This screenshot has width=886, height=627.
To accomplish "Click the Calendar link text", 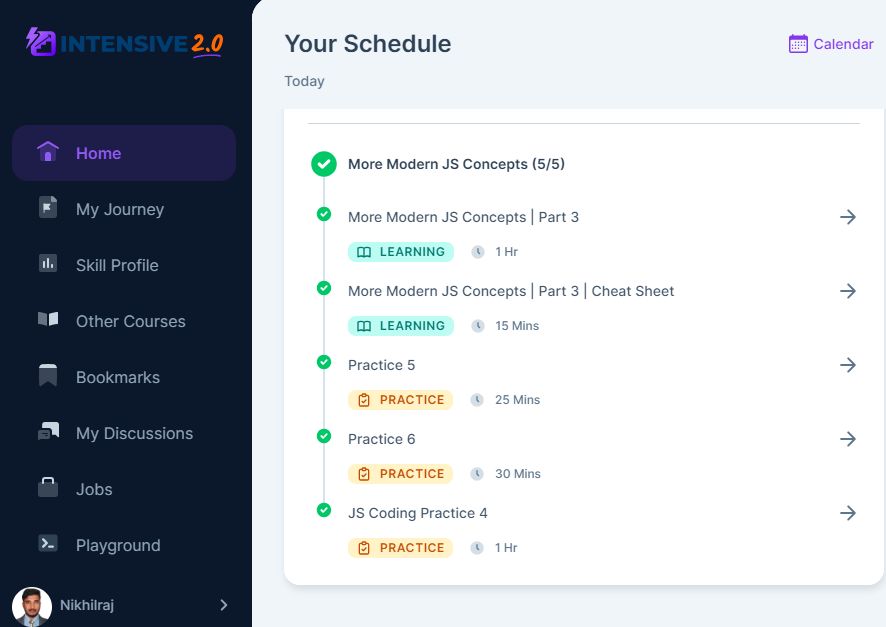I will (843, 44).
